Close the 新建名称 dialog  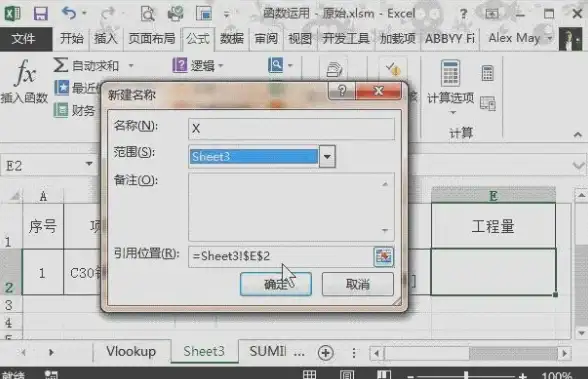pos(378,91)
